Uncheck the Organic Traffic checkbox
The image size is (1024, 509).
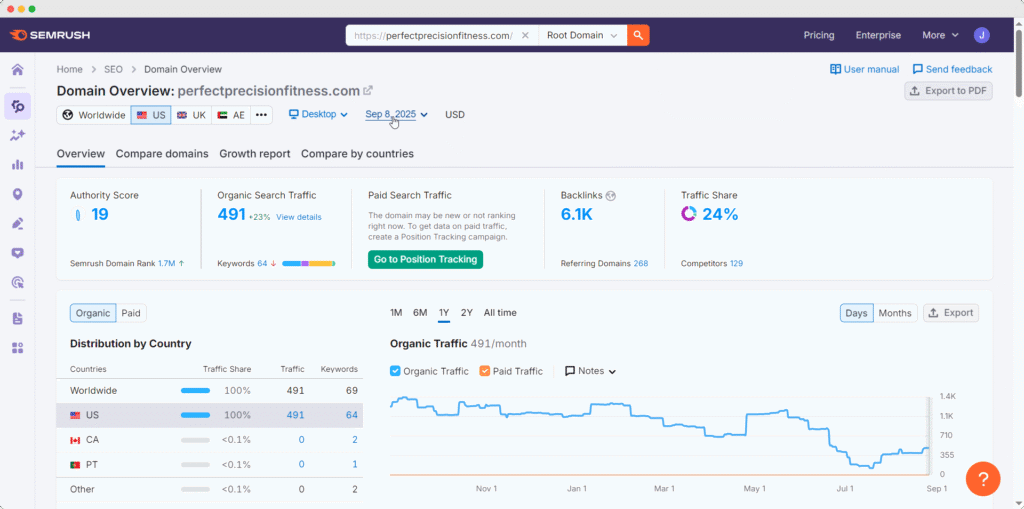click(x=395, y=371)
